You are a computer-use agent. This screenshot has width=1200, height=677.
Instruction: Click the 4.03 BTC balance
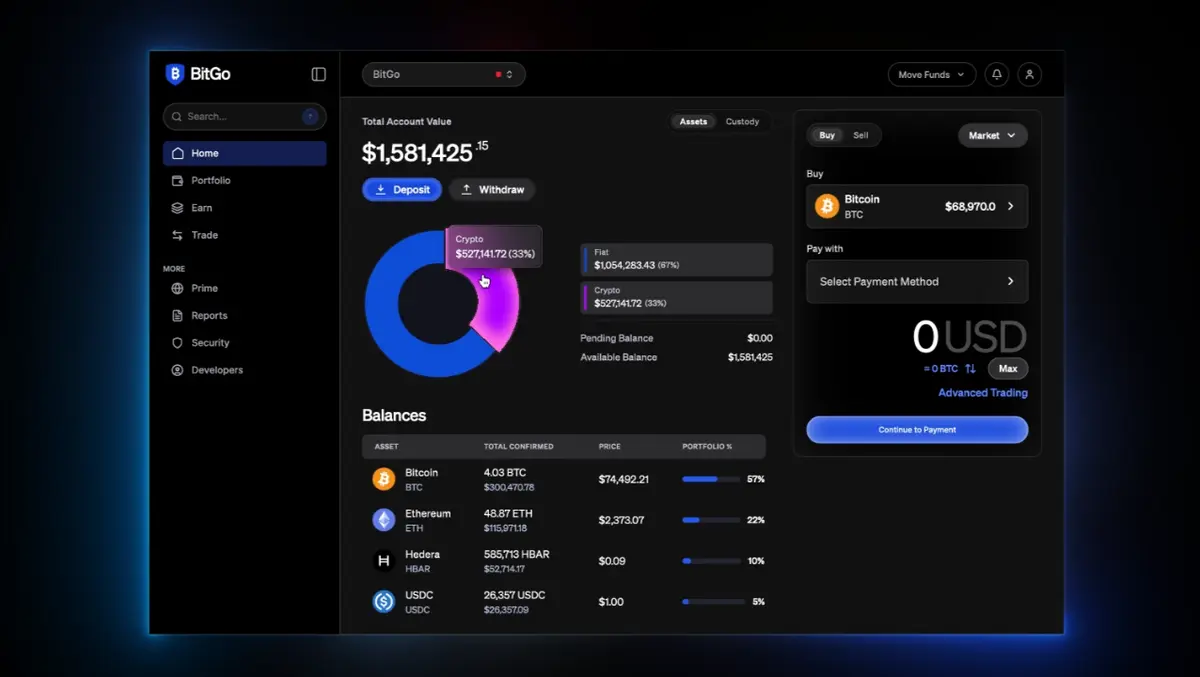(505, 472)
